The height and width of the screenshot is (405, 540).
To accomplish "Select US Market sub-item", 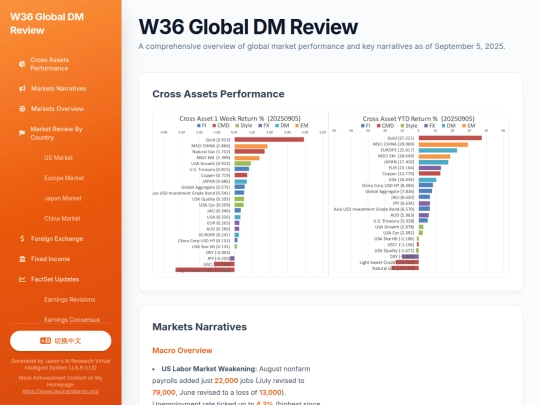I will (x=58, y=158).
